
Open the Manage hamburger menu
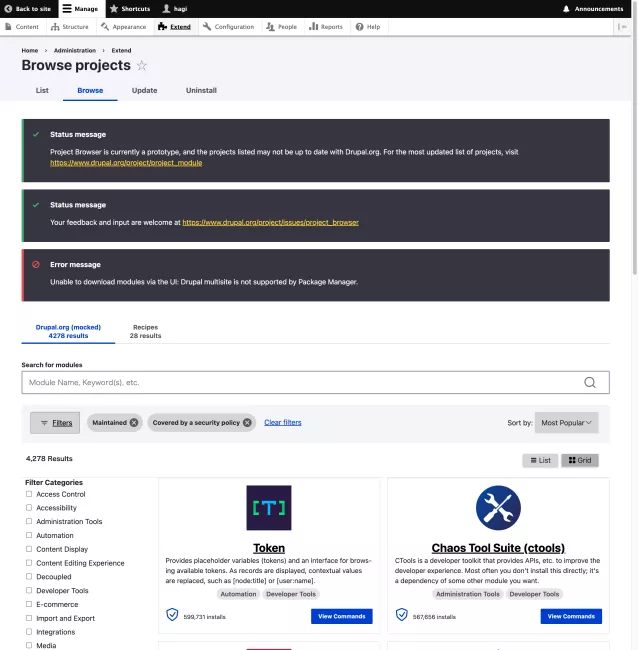coord(81,9)
